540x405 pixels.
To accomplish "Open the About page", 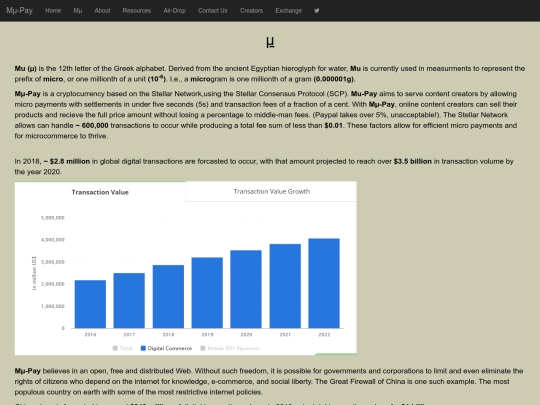I will [x=102, y=11].
